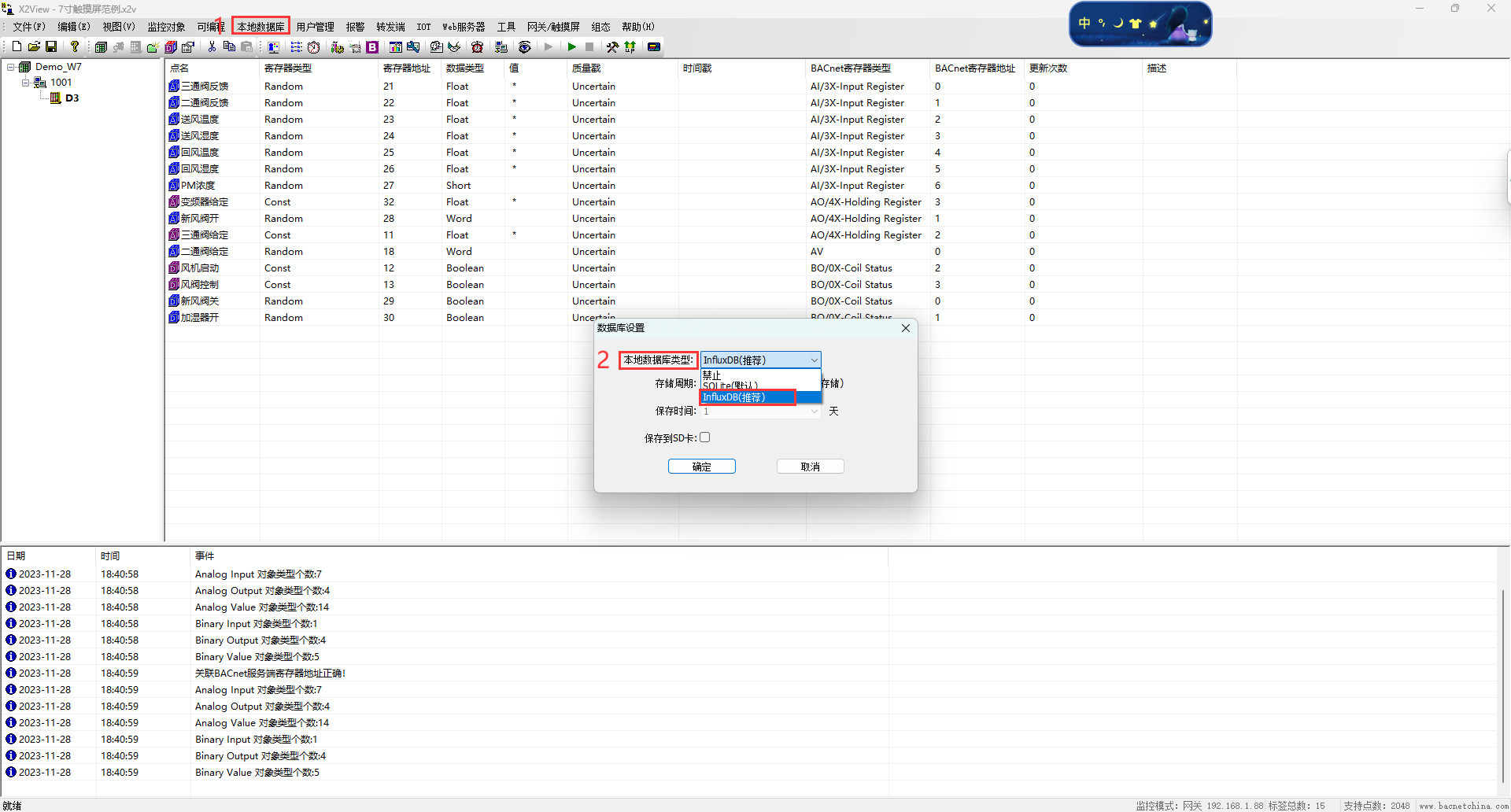Click the hammer tools icon
This screenshot has height=812, width=1511.
tap(612, 47)
